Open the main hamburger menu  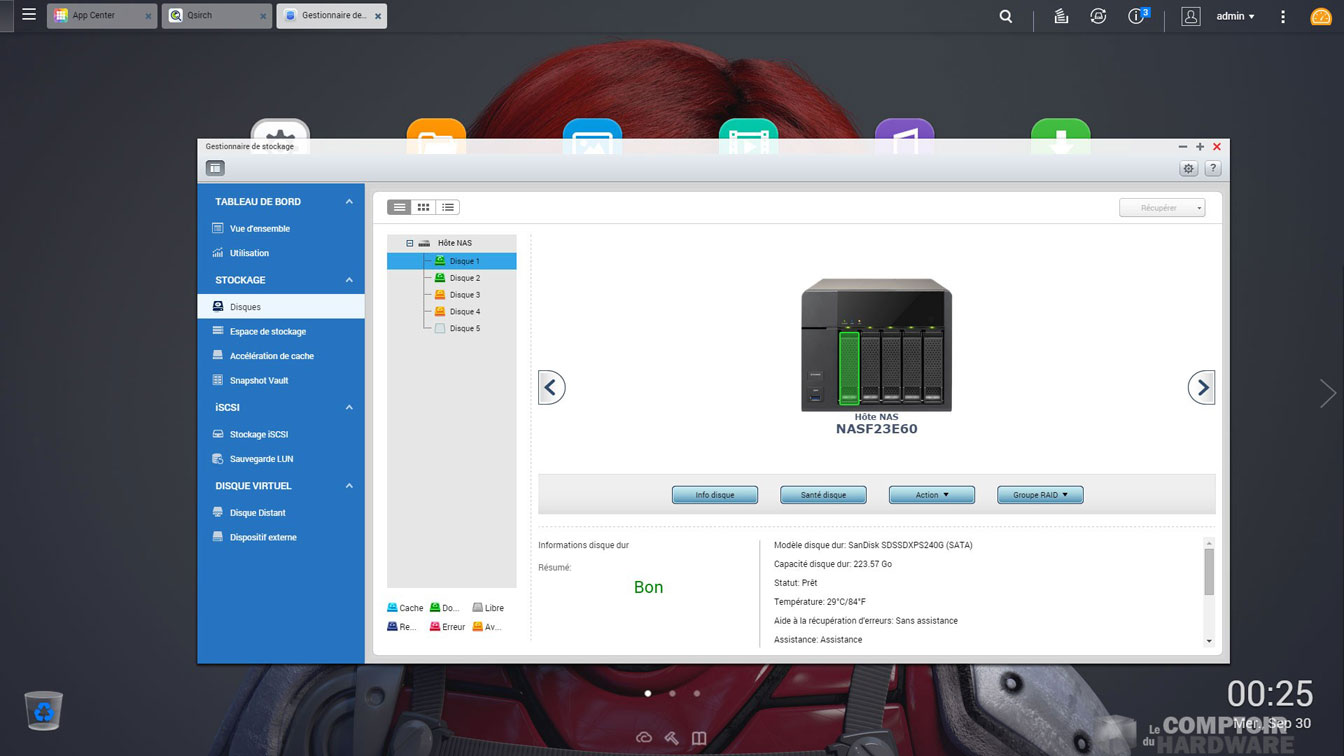pyautogui.click(x=29, y=15)
